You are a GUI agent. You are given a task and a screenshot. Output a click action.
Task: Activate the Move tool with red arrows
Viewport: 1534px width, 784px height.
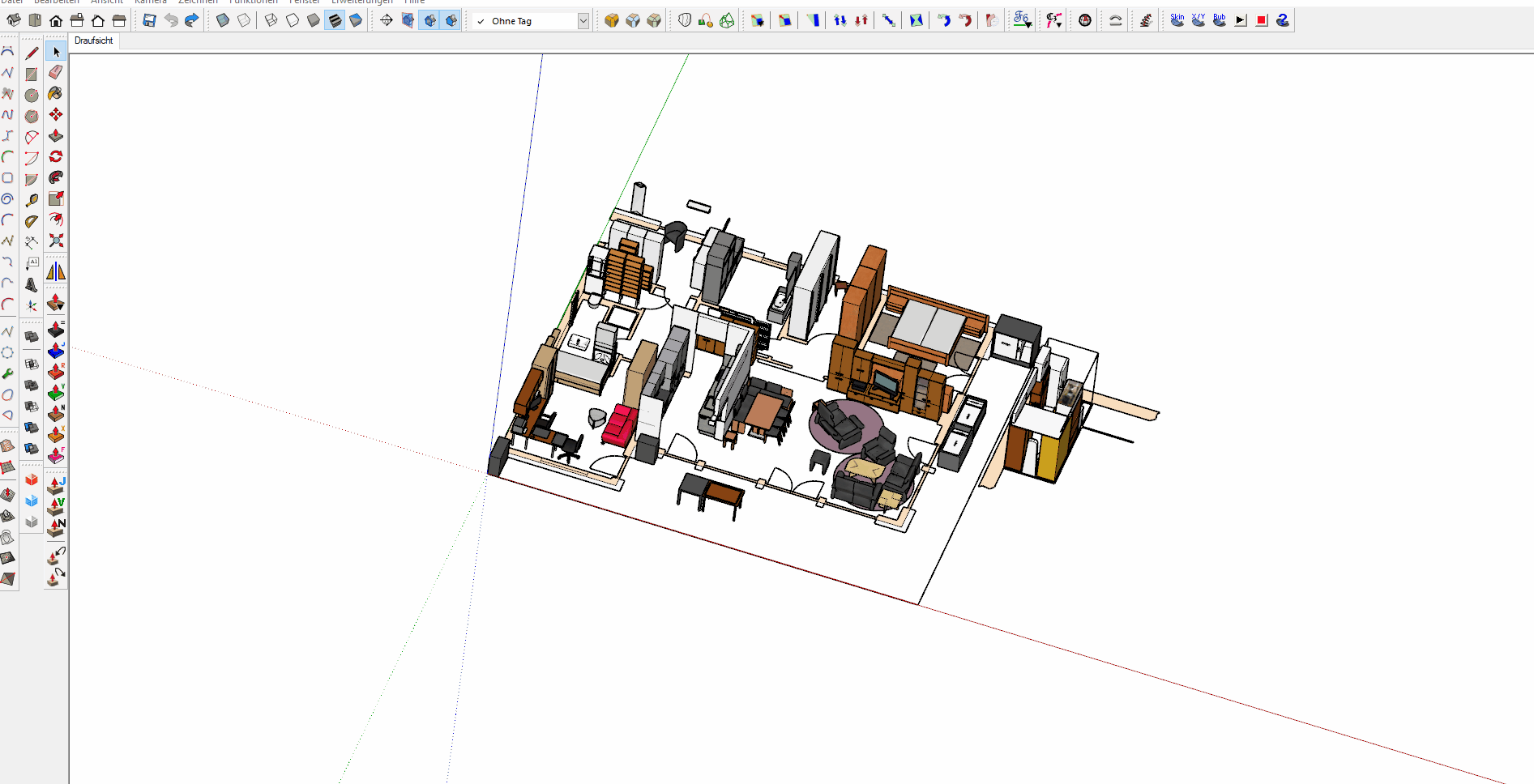[x=56, y=115]
